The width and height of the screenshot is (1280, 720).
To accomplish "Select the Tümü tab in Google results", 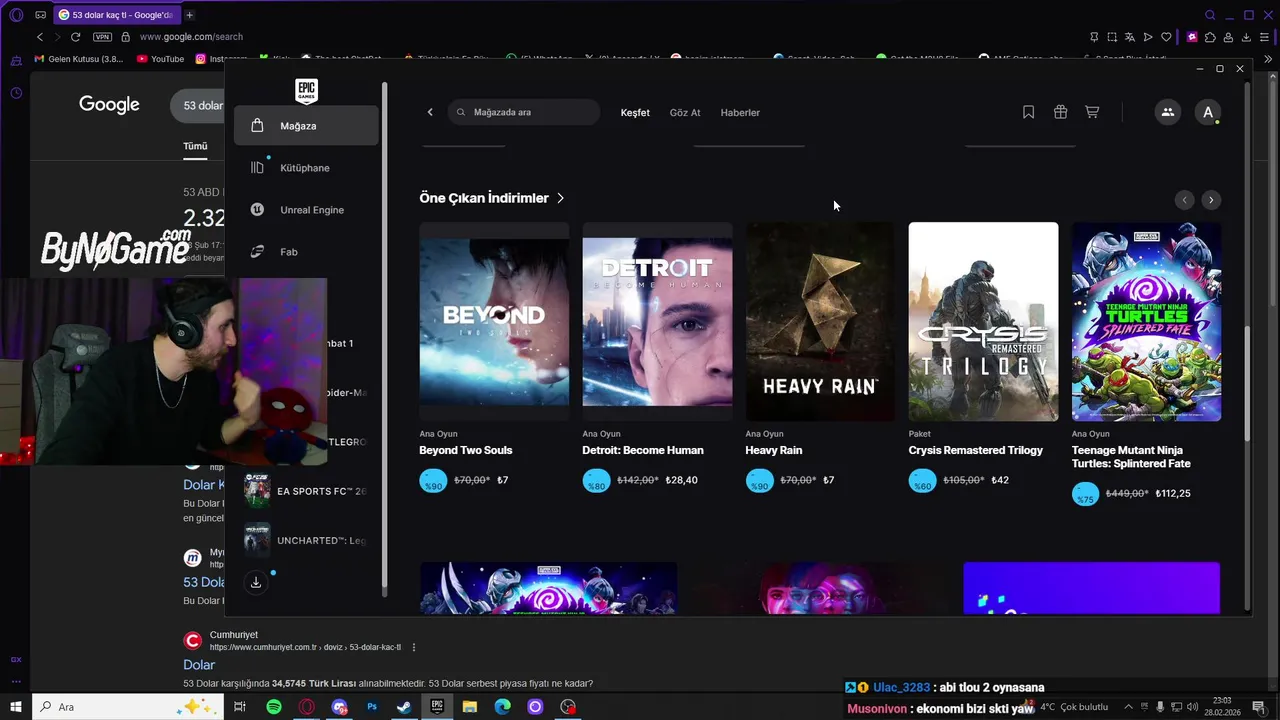I will (x=195, y=146).
